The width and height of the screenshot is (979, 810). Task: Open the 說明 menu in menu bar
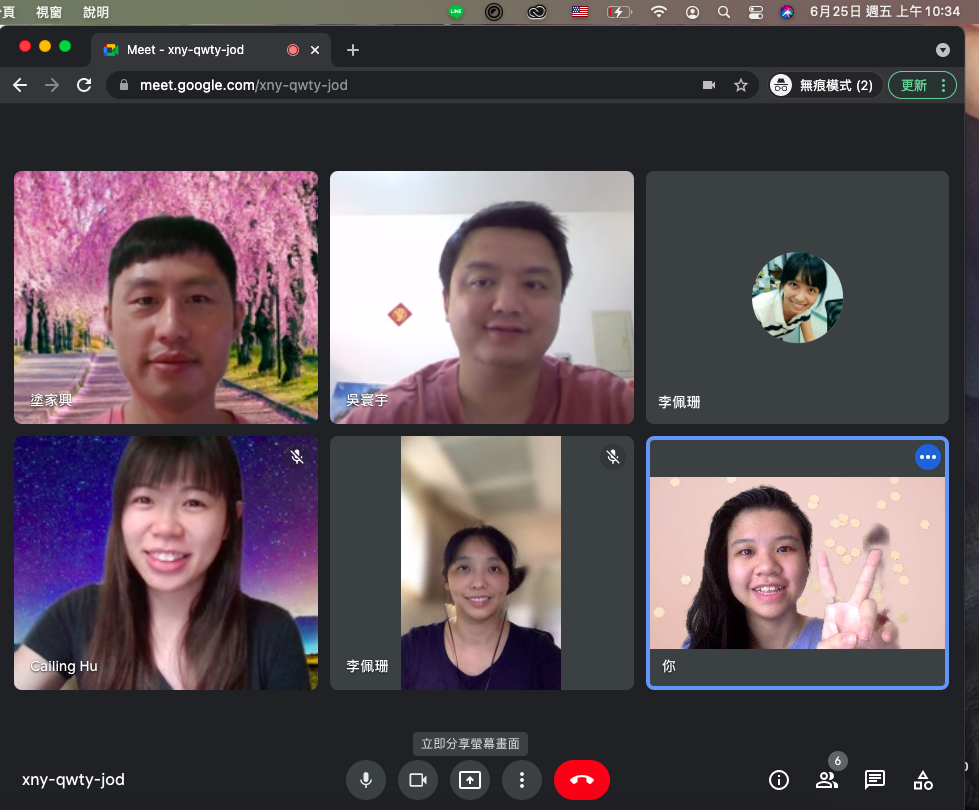tap(96, 12)
